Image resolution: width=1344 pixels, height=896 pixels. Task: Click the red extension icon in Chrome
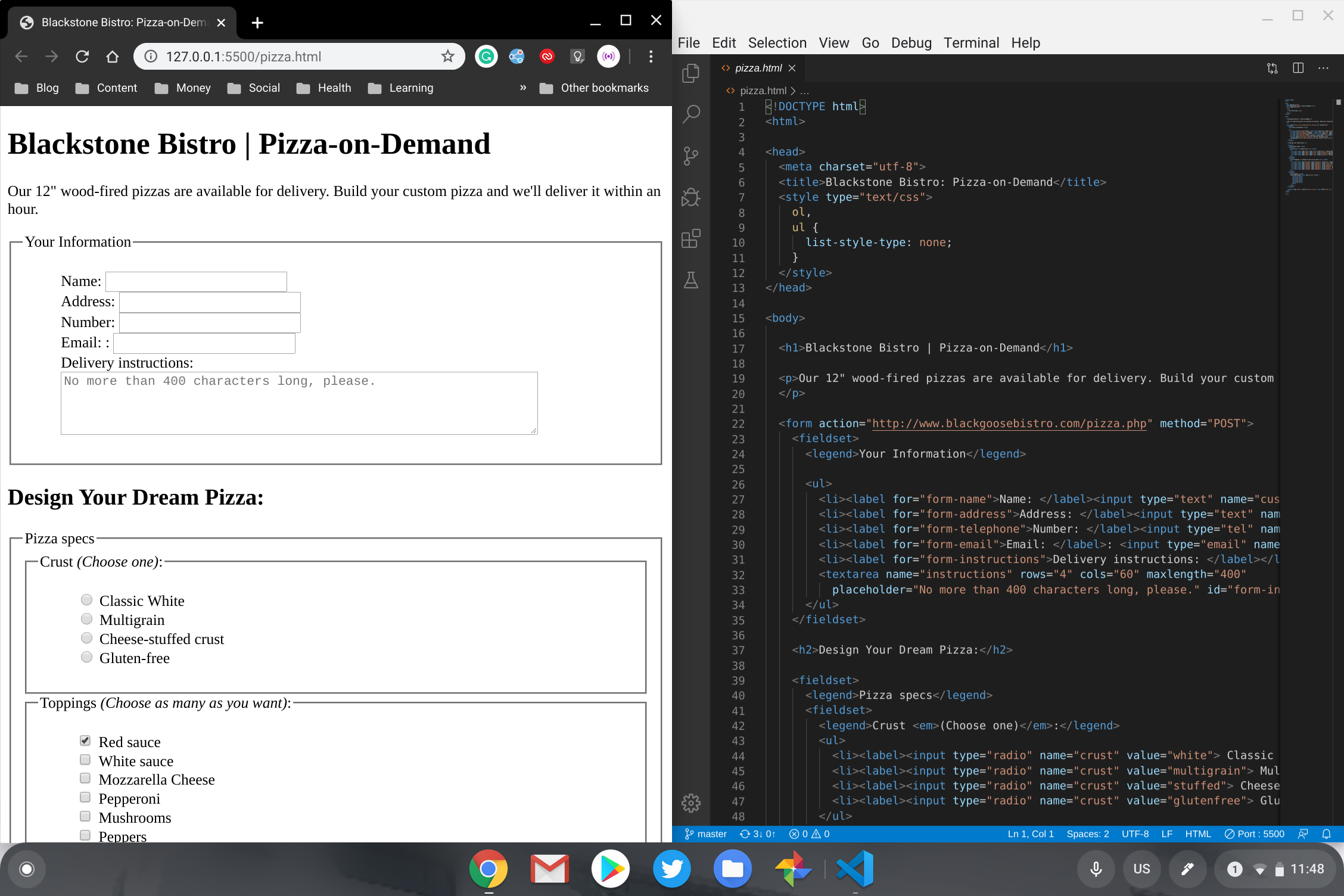[547, 57]
